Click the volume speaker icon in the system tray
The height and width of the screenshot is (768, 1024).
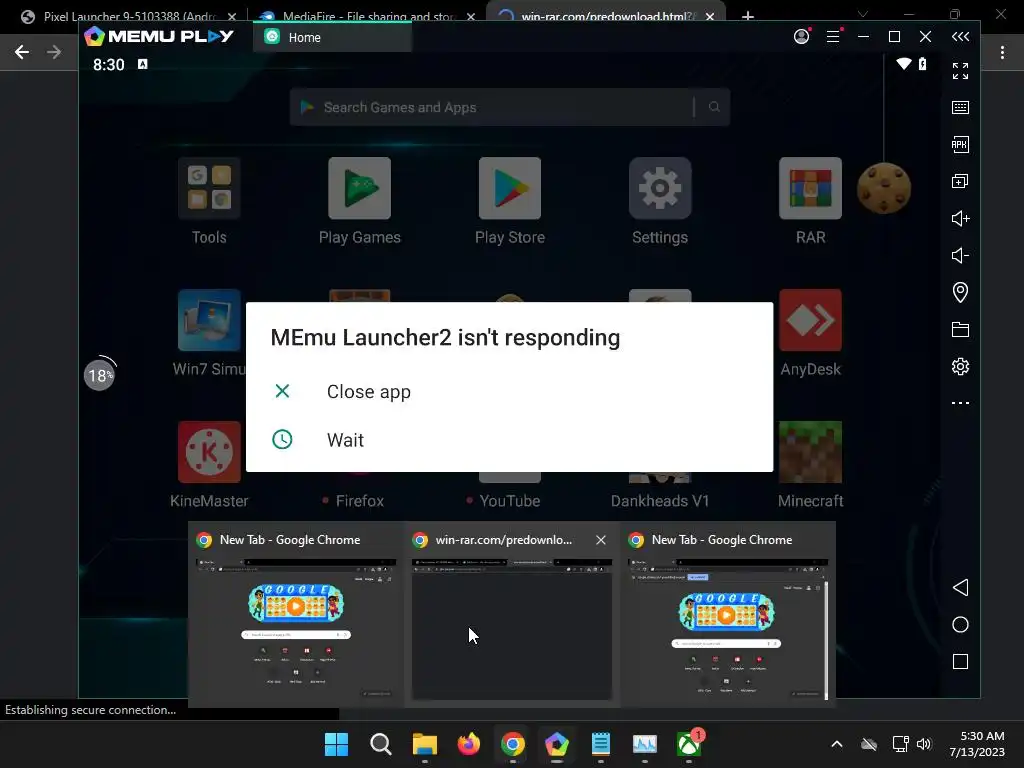click(x=924, y=744)
